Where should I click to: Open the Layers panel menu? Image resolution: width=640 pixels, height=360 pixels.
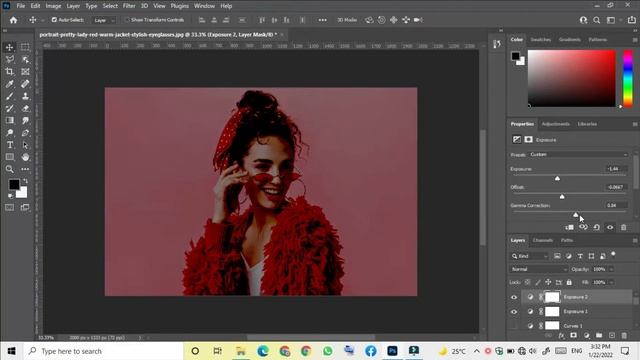click(x=635, y=241)
